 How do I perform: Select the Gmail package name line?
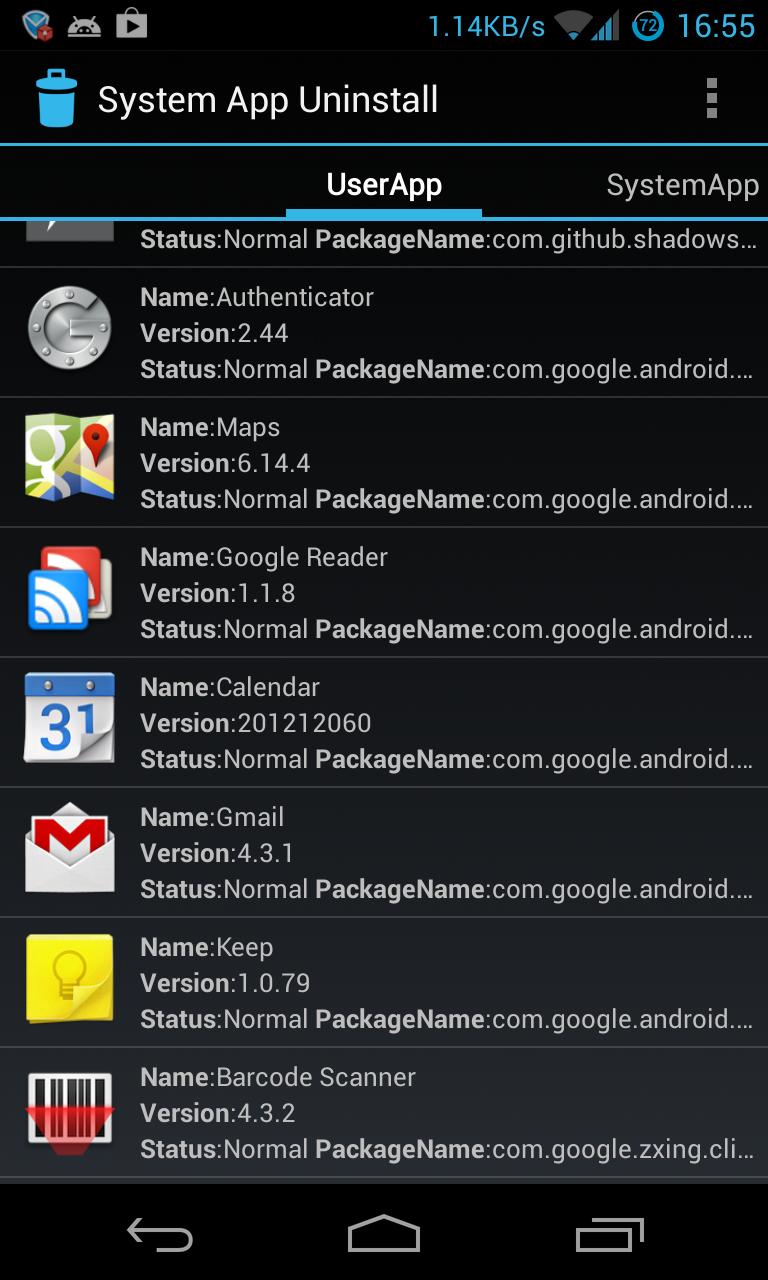pos(446,889)
